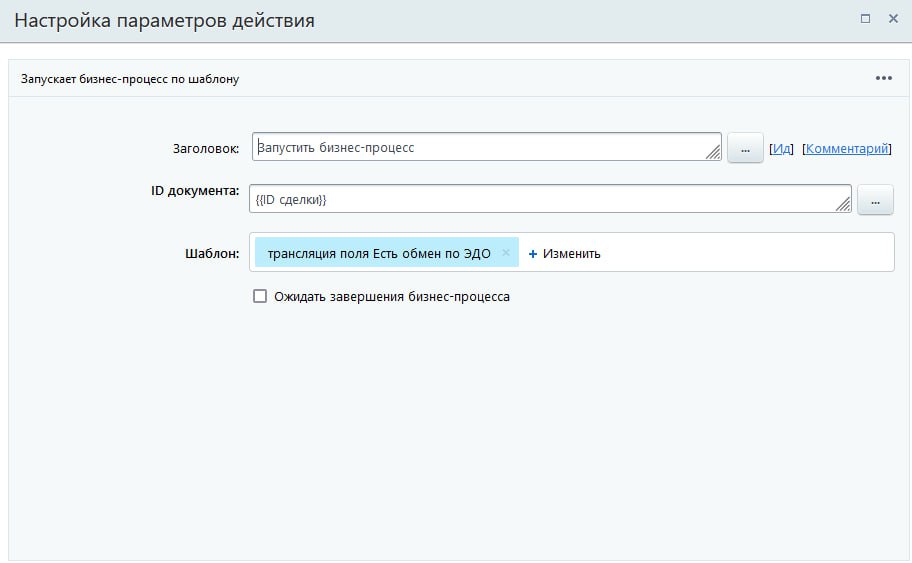Maximize the action settings dialog
The height and width of the screenshot is (563, 912).
[866, 19]
